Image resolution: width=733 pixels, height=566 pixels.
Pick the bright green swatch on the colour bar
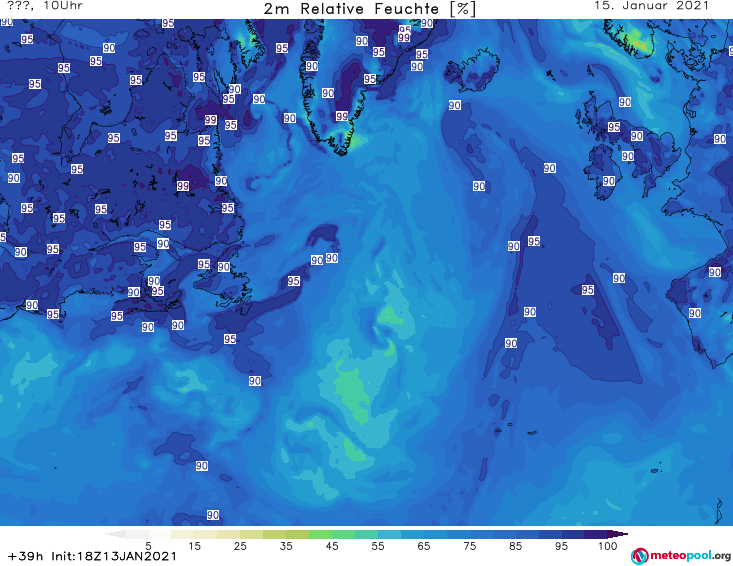320,534
